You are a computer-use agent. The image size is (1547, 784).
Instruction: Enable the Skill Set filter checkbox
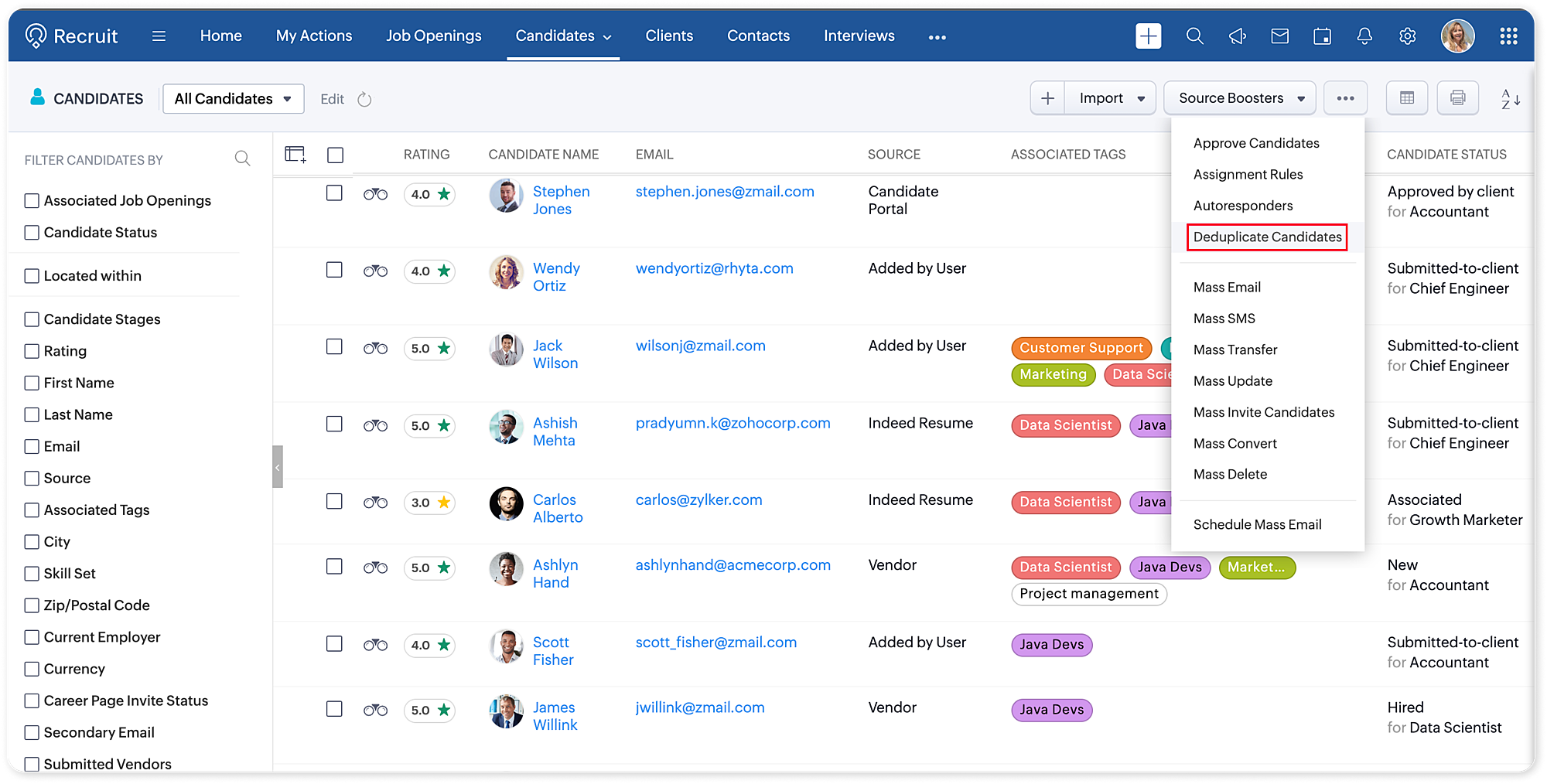[x=32, y=574]
